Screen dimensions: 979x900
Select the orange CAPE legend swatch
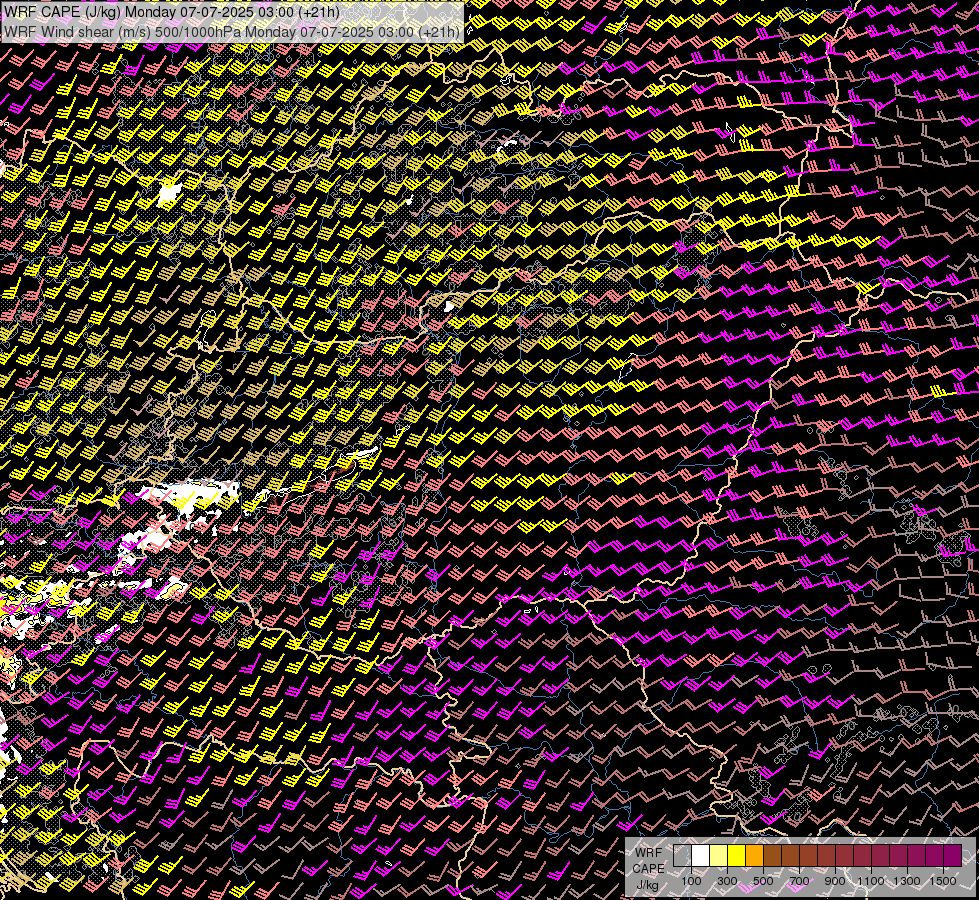click(x=755, y=856)
